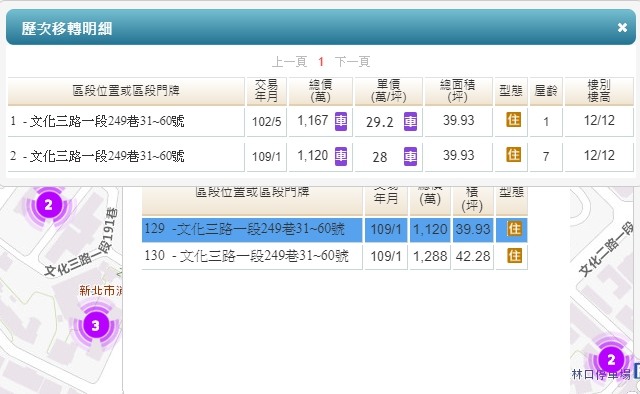Viewport: 640px width, 394px height.
Task: Select row 130 address 文化三路一段249巷31~60號
Action: (264, 256)
